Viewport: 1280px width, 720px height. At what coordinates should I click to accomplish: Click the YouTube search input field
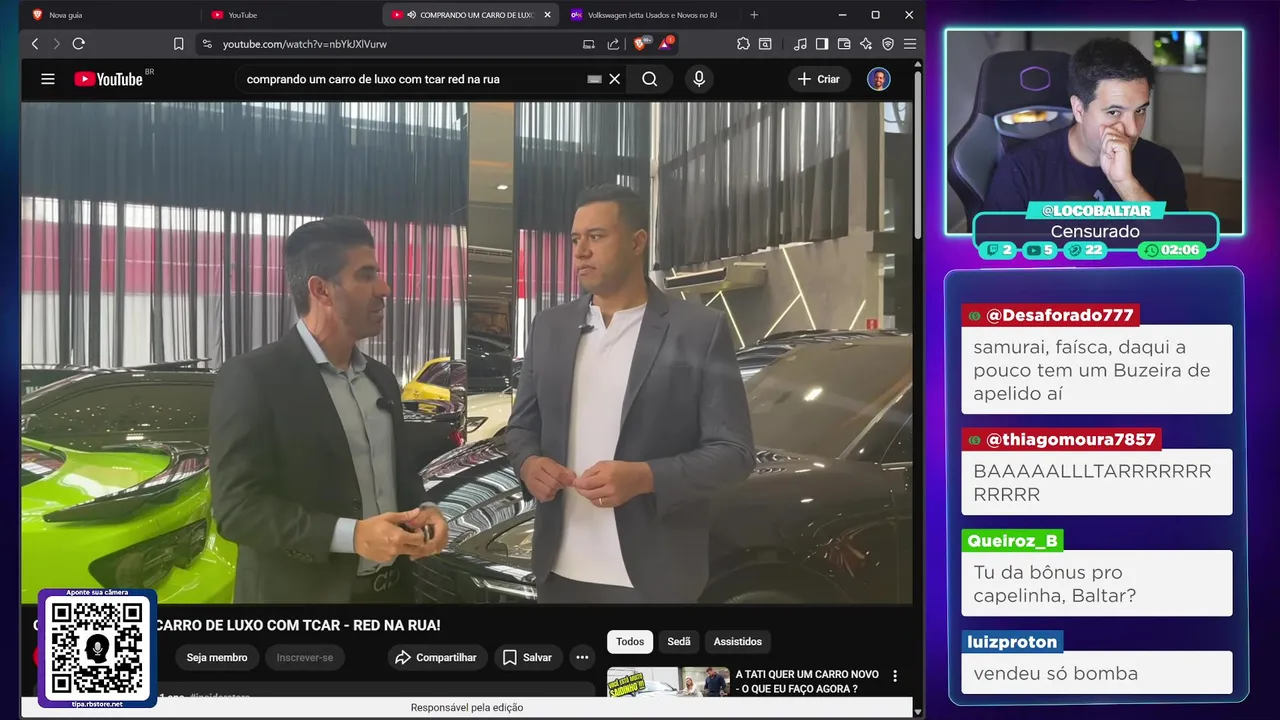tap(410, 79)
